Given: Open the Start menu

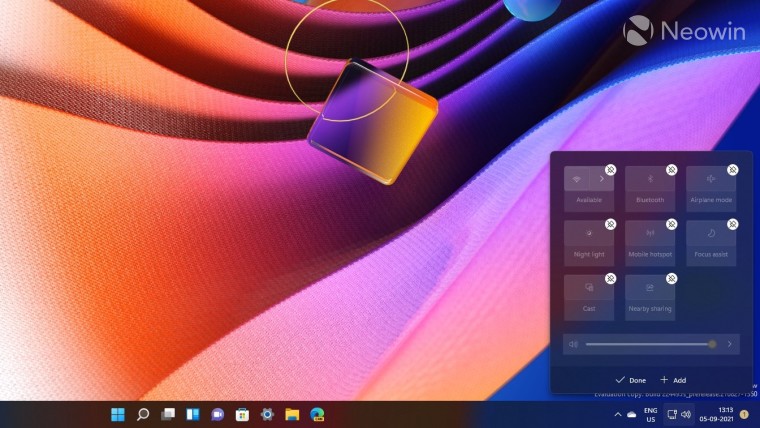Looking at the screenshot, I should (118, 414).
